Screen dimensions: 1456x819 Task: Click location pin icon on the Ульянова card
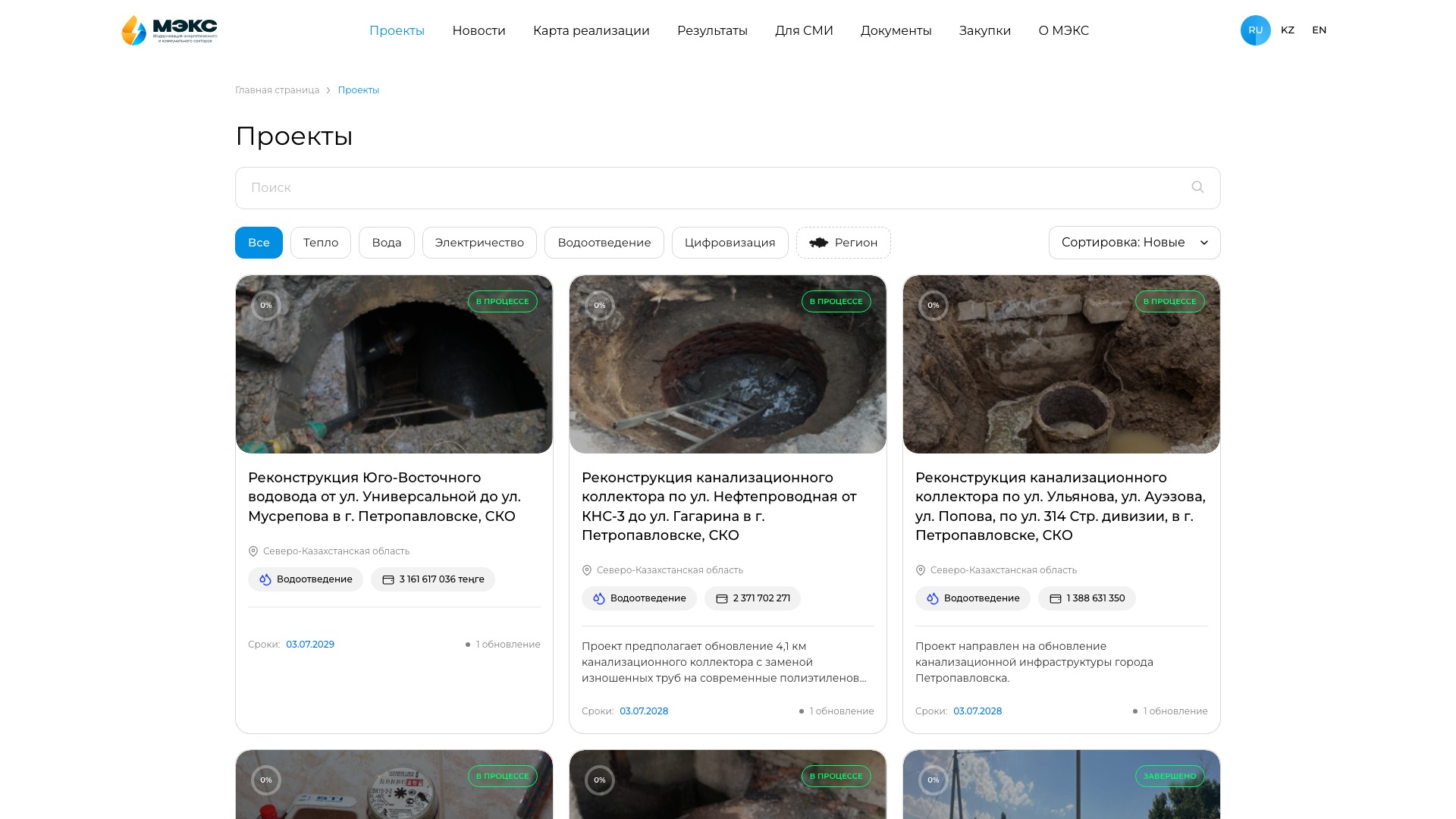coord(921,570)
